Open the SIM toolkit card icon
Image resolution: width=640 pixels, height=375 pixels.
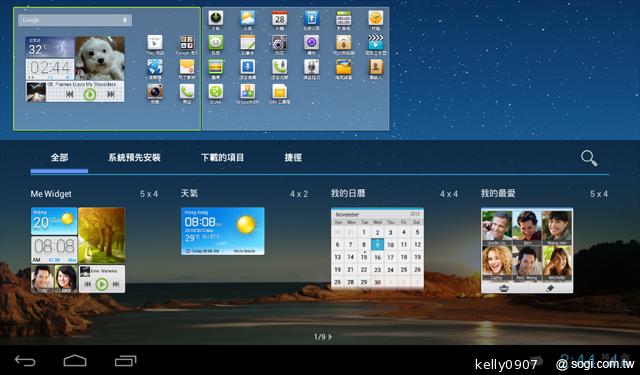tap(280, 91)
